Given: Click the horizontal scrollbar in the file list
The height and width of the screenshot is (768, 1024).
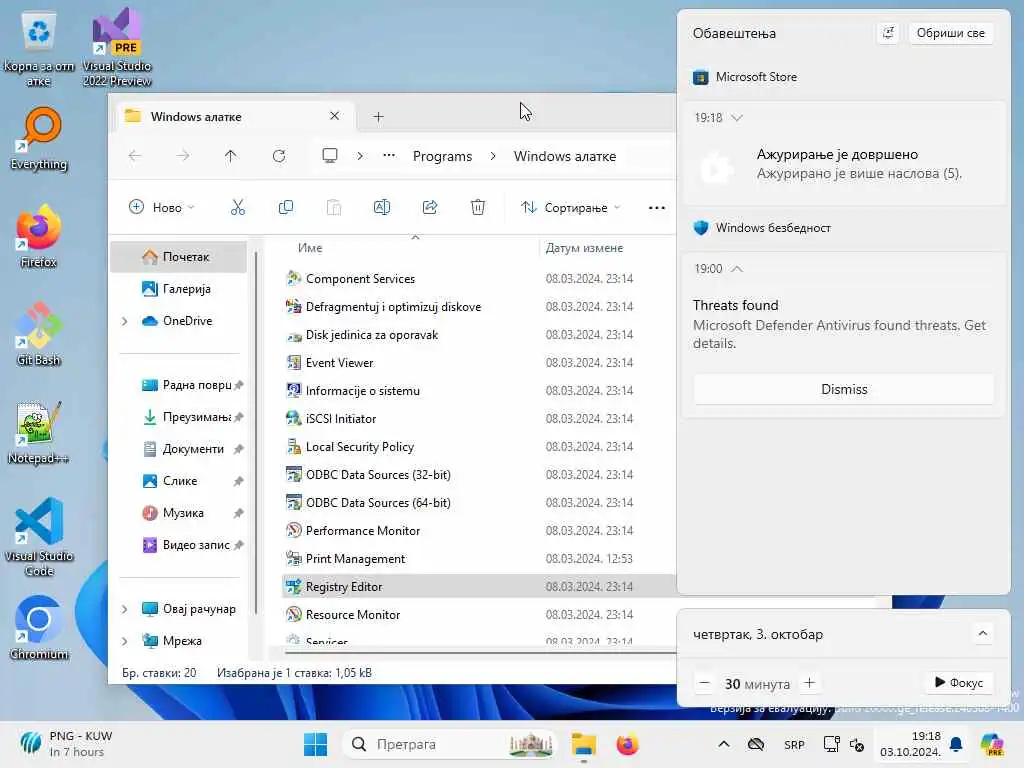Looking at the screenshot, I should coord(480,651).
